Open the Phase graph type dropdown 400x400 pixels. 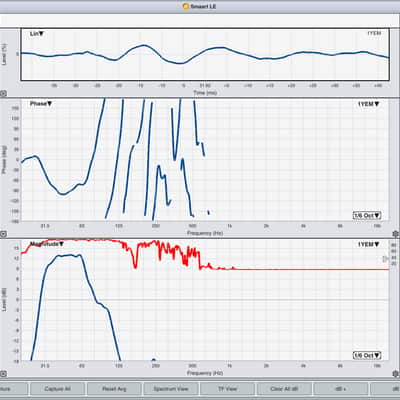point(41,104)
